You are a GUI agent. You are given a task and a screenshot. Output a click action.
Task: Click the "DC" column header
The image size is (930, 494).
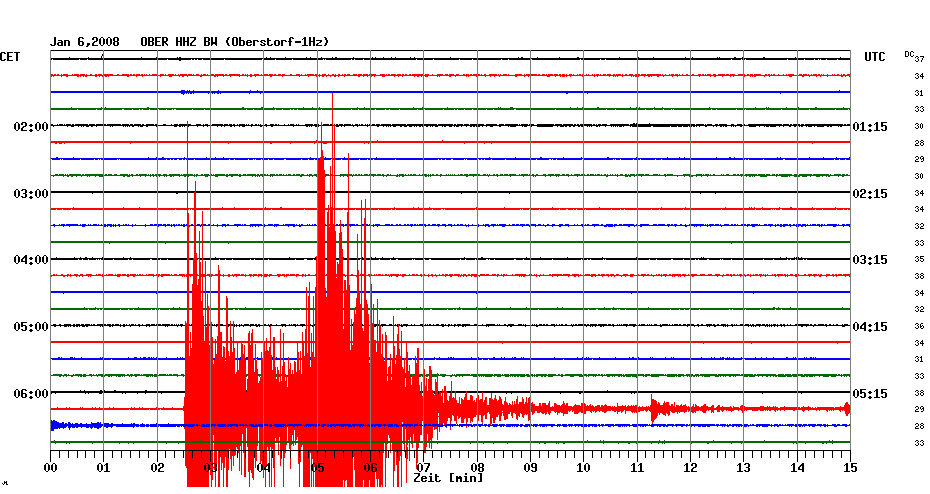909,55
